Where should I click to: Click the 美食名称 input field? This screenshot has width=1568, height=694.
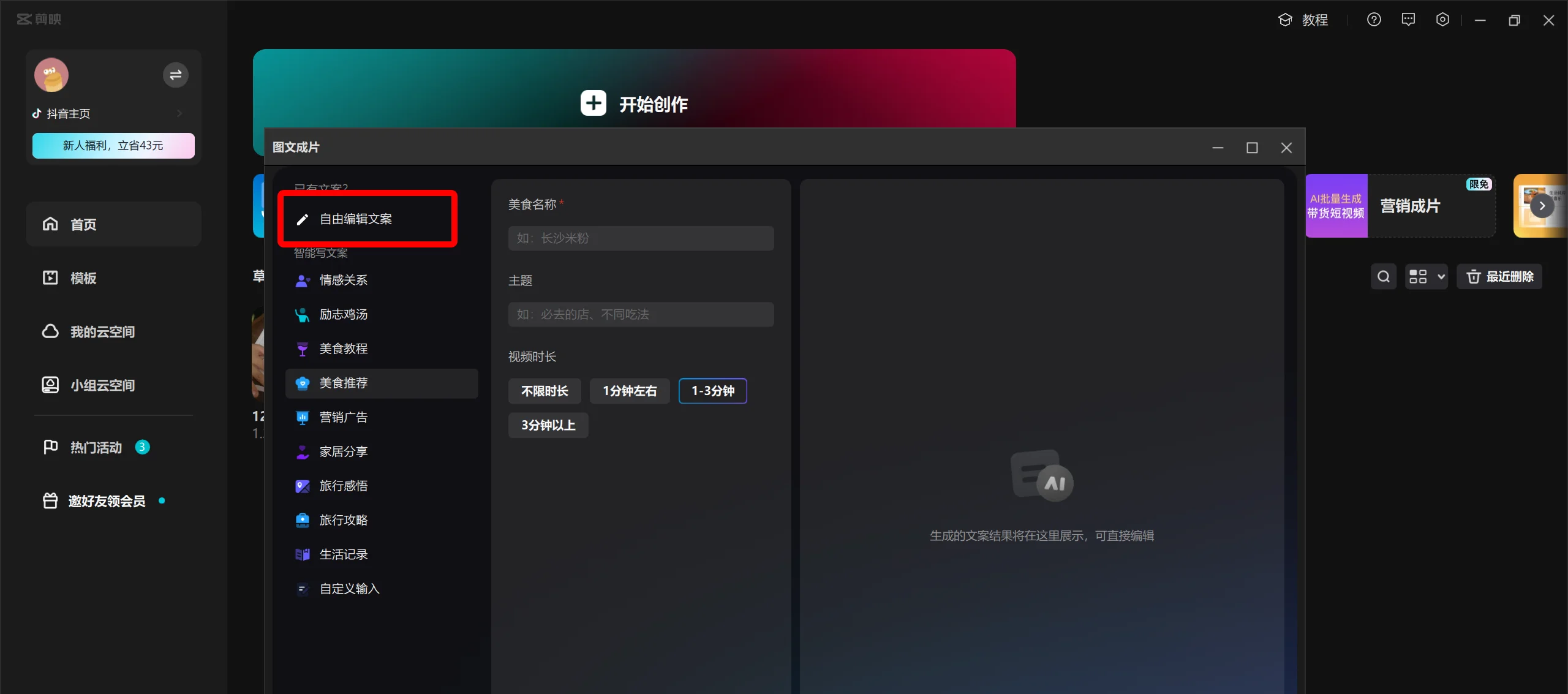point(640,238)
